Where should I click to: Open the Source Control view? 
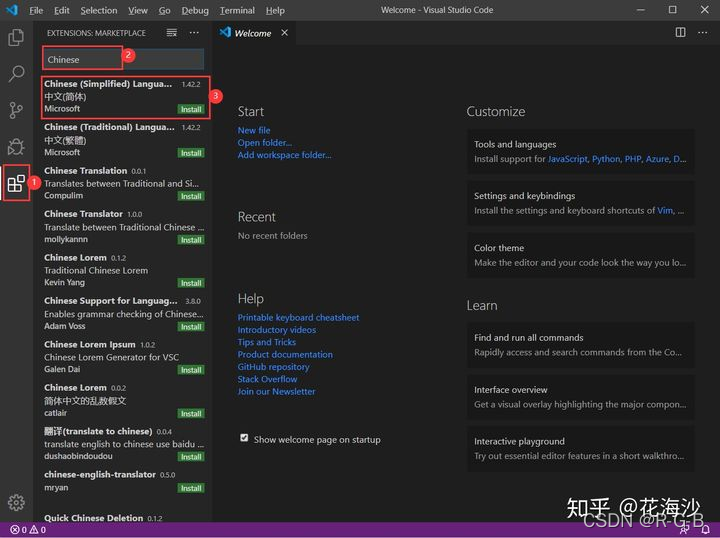[x=16, y=110]
